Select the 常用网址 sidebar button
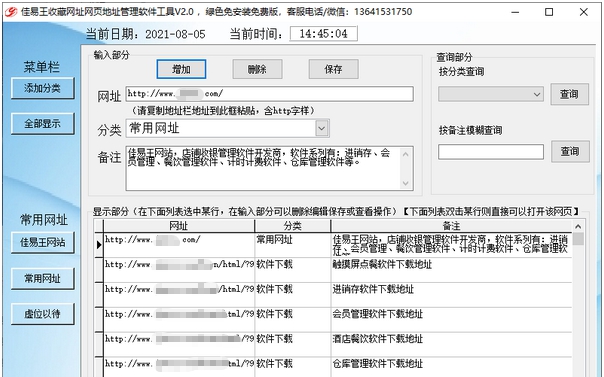This screenshot has height=377, width=604. pyautogui.click(x=42, y=278)
